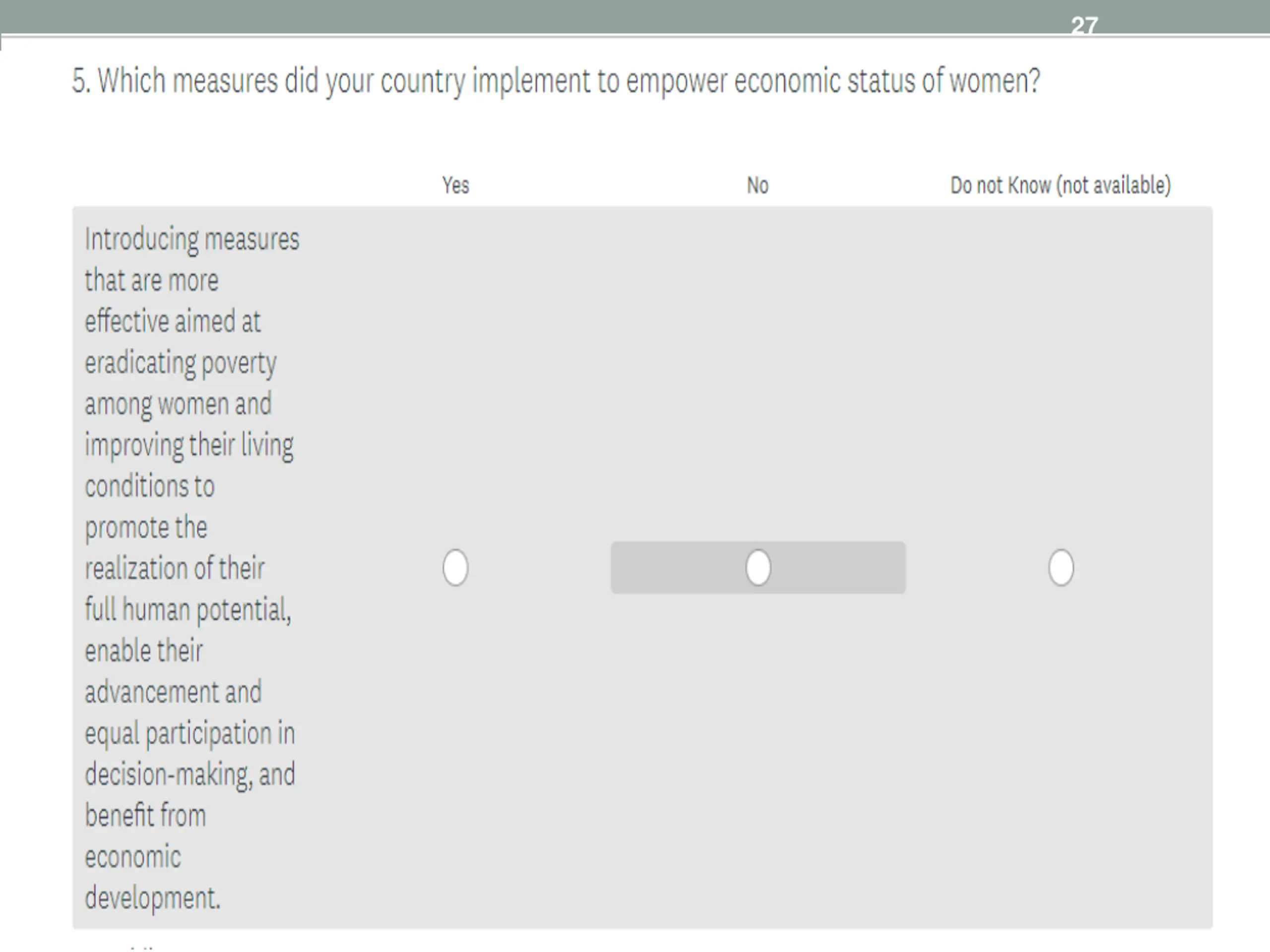Click the 'benefit from' text line
This screenshot has width=1270, height=952.
tap(145, 816)
